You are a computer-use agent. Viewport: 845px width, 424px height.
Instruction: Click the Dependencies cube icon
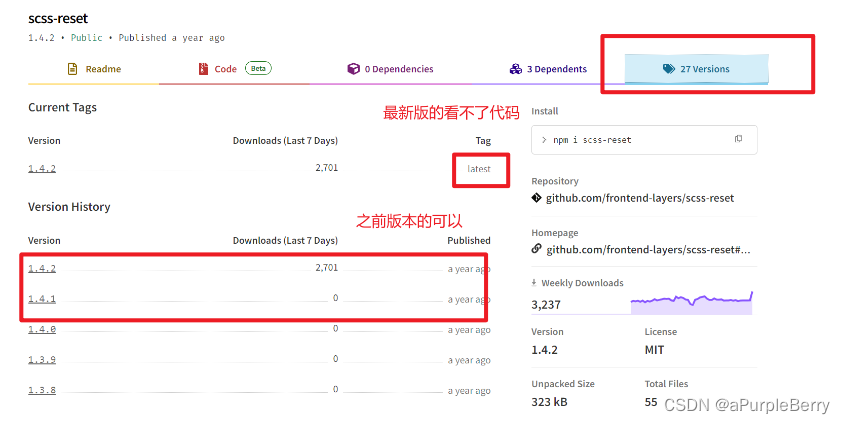354,69
